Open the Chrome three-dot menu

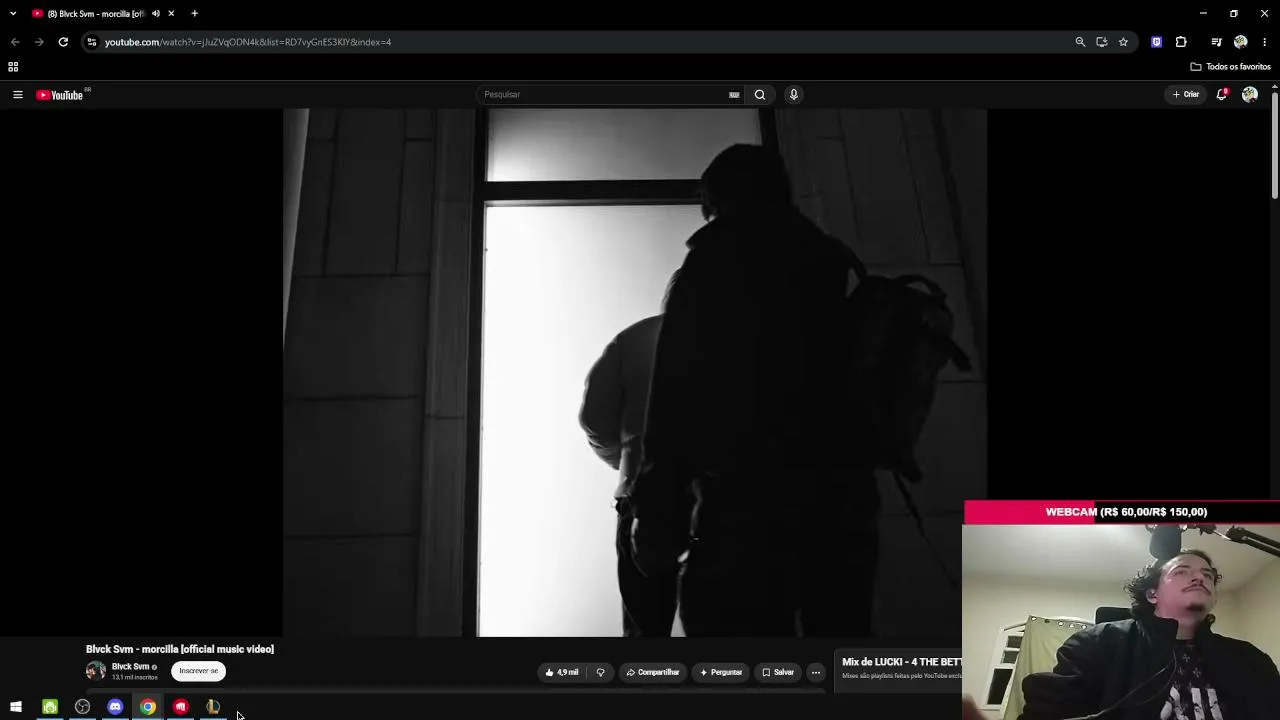click(1265, 42)
